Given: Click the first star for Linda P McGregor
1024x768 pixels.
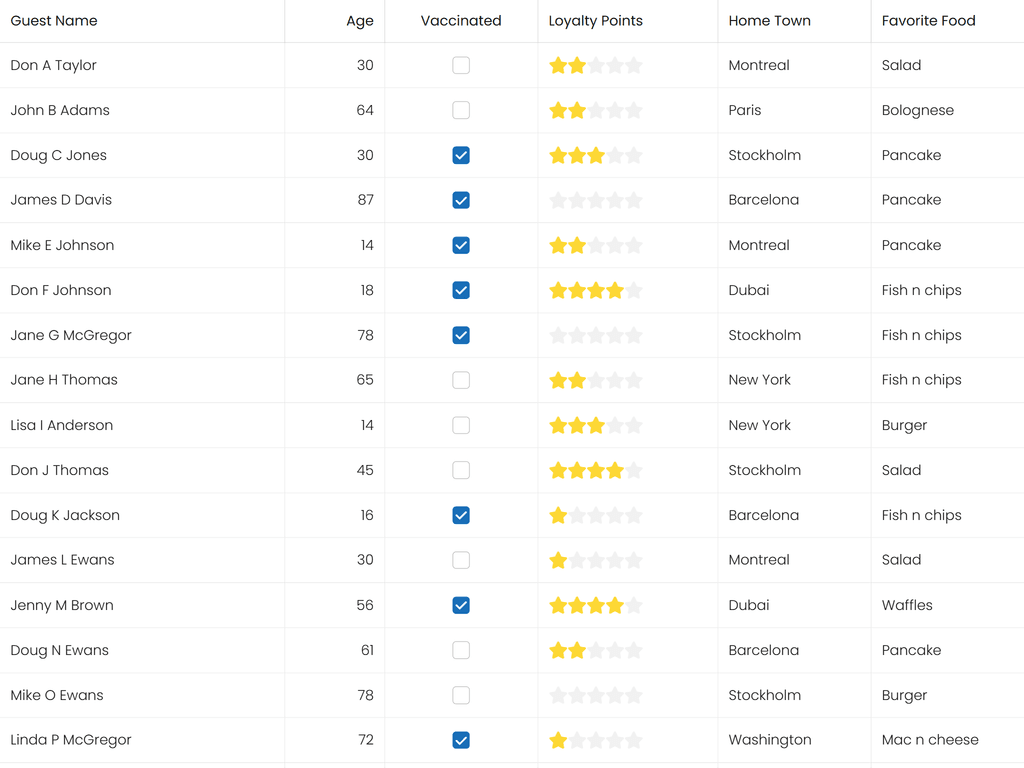Looking at the screenshot, I should [x=558, y=741].
